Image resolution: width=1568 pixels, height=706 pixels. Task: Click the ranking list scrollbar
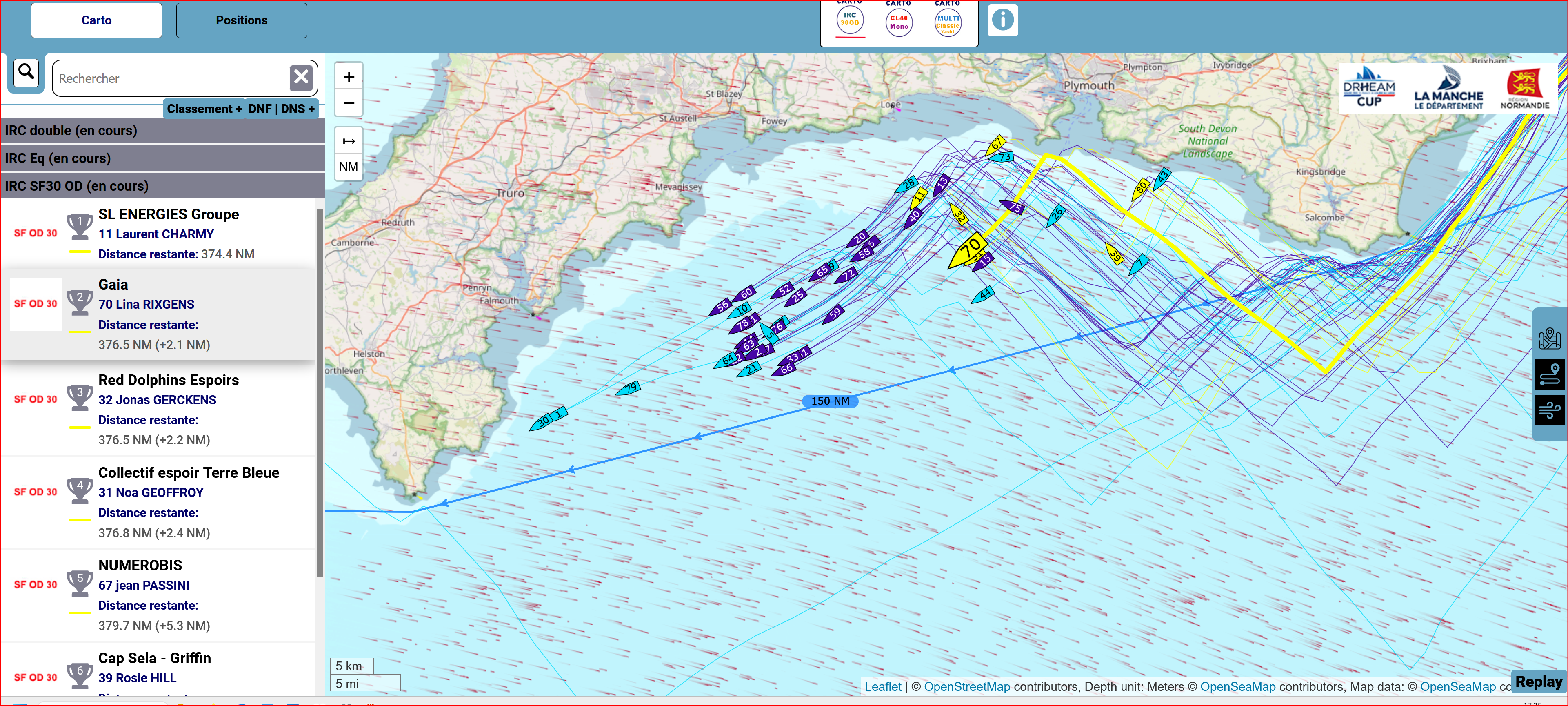click(x=320, y=393)
